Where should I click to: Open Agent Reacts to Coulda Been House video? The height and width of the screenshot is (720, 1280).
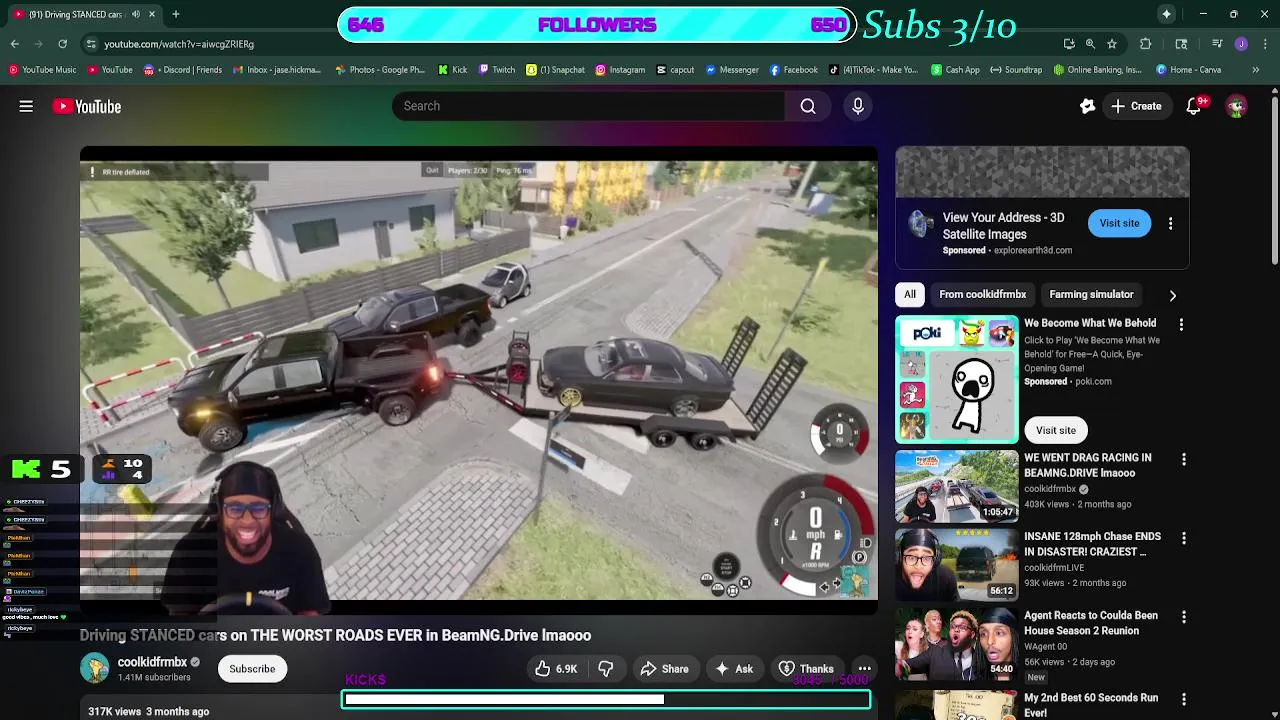[x=1090, y=623]
